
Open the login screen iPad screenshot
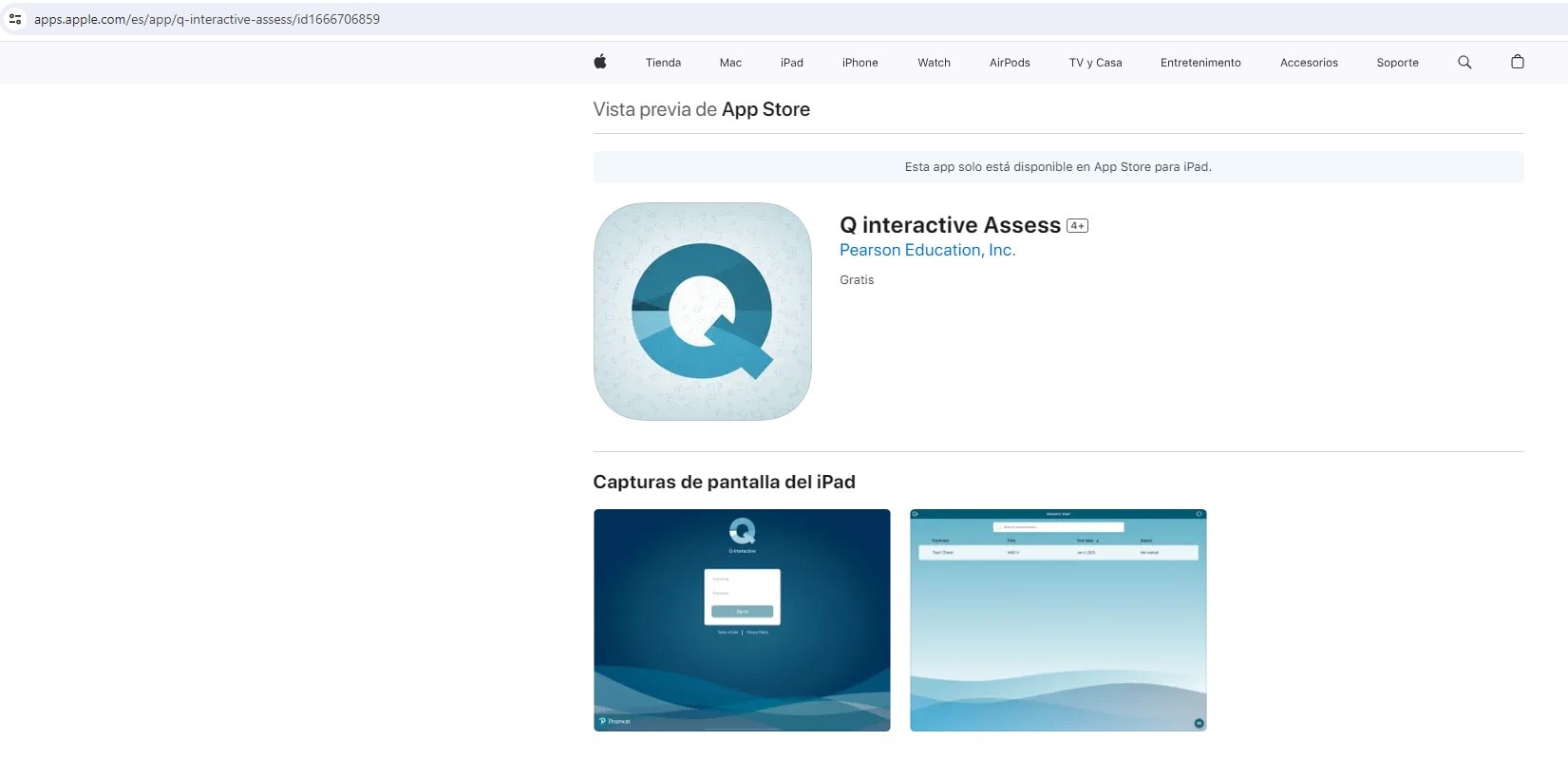click(742, 619)
